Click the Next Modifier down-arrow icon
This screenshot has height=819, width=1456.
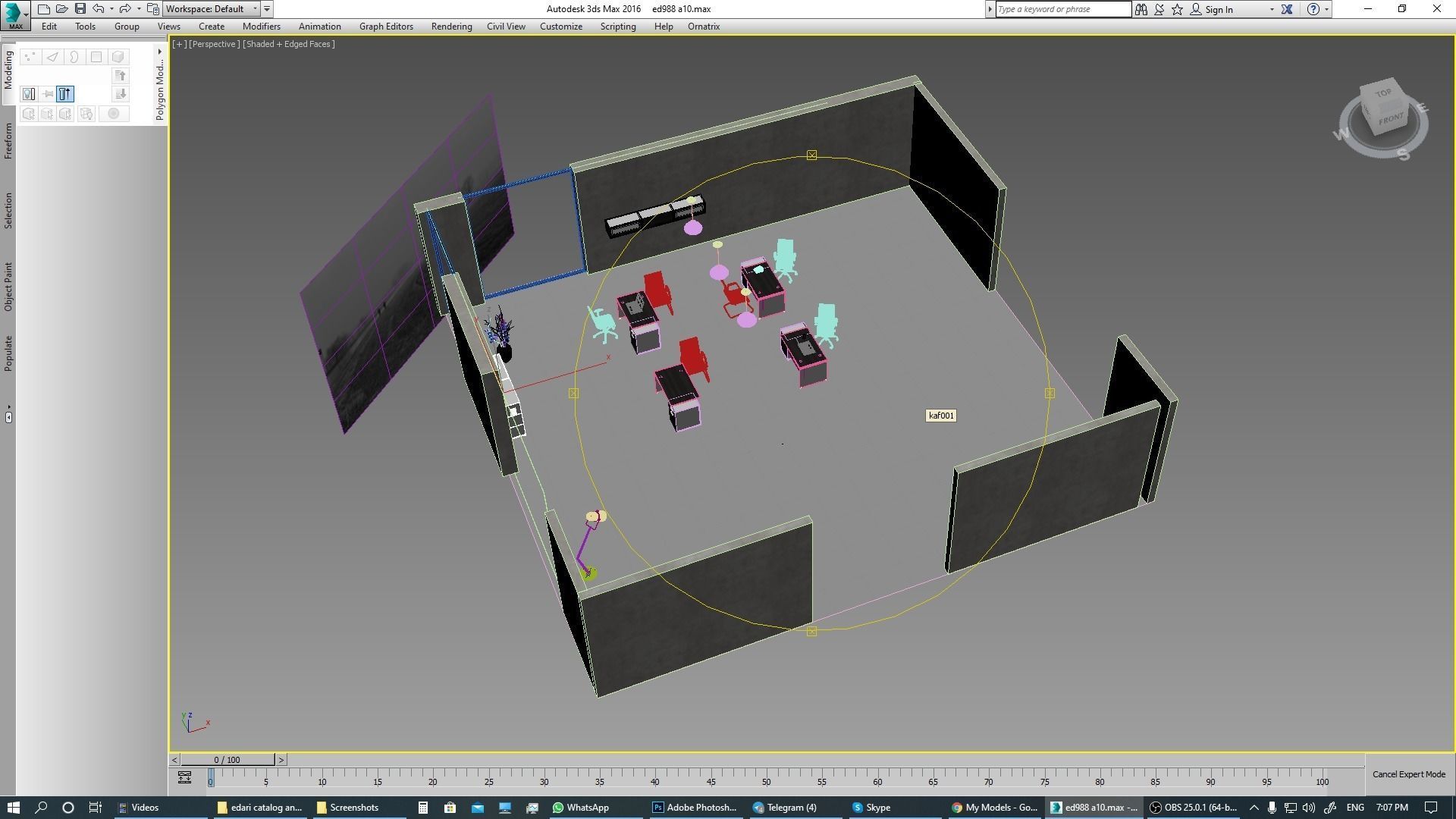coord(121,94)
